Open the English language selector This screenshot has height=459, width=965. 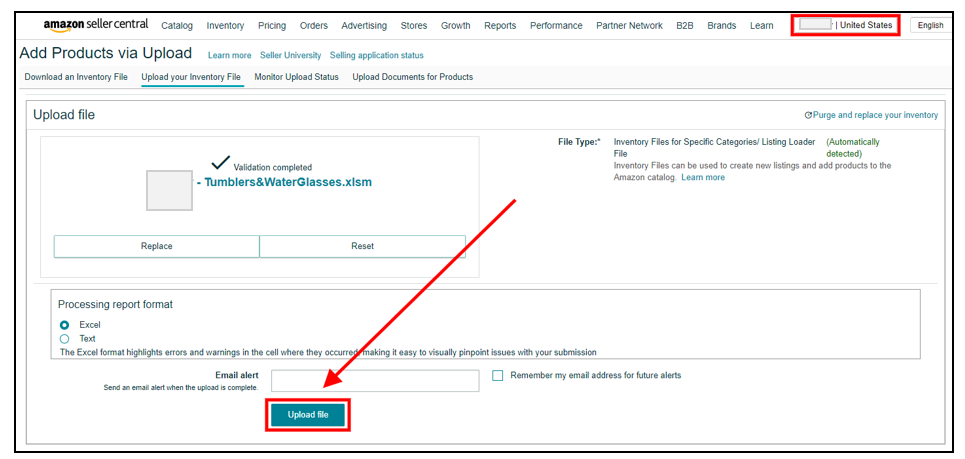pos(930,25)
